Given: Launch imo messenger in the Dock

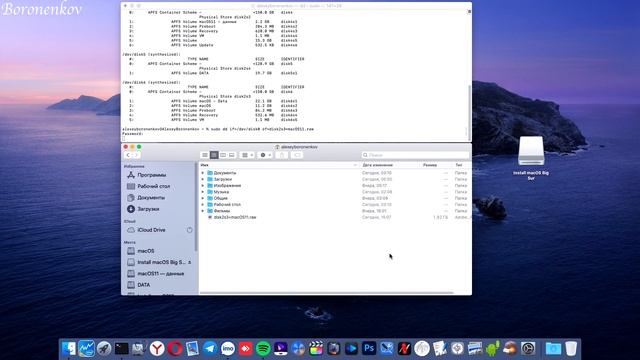Looking at the screenshot, I should 228,349.
